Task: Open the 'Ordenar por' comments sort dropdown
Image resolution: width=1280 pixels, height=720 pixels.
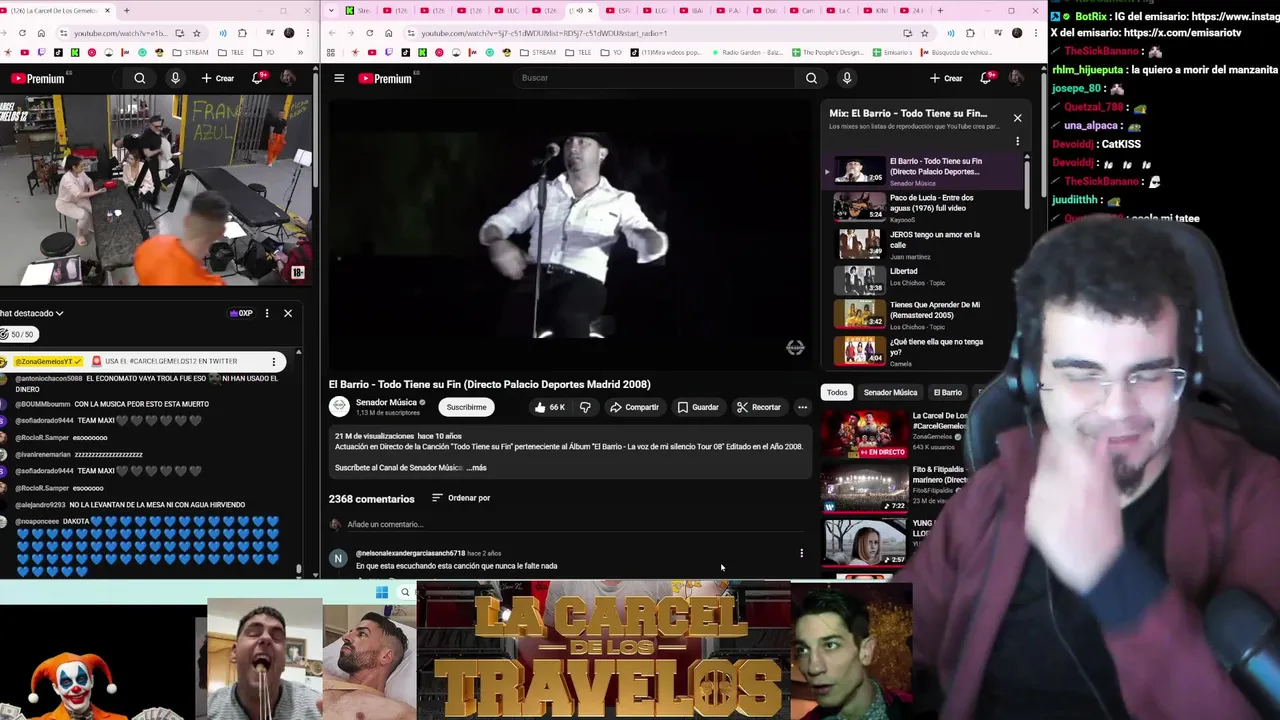Action: [x=461, y=498]
